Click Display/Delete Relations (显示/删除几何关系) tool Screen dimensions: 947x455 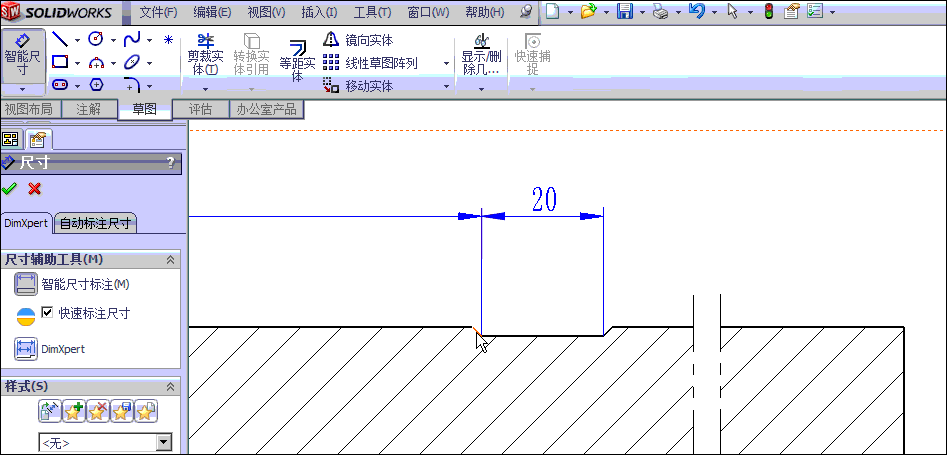[481, 54]
